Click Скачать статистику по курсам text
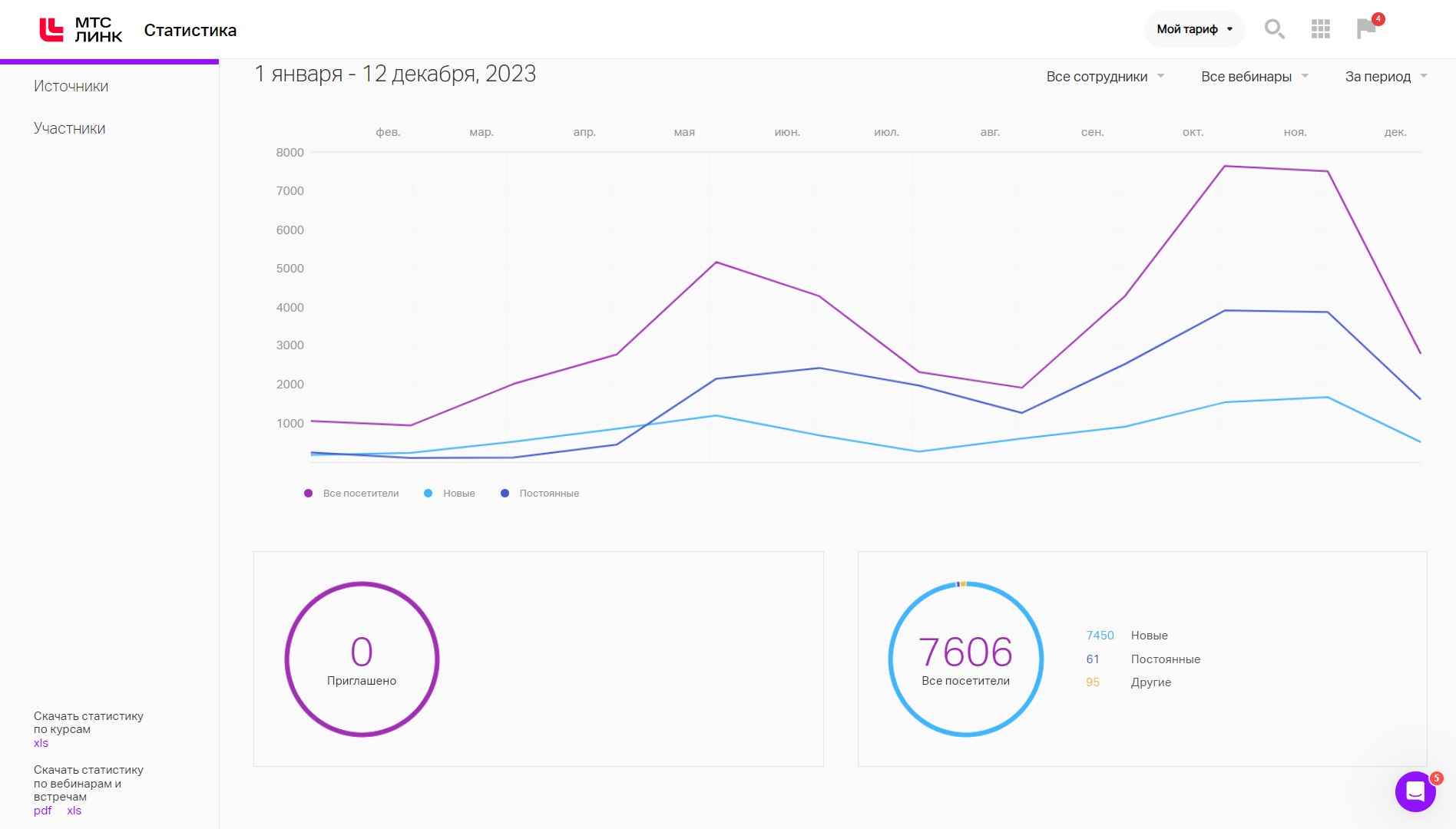1456x829 pixels. pyautogui.click(x=88, y=722)
